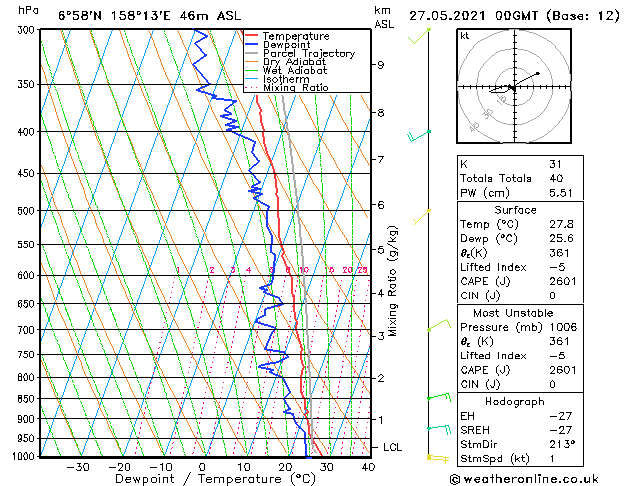
Task: Click the yellow wind barb at 1000 hPa
Action: pos(434,457)
